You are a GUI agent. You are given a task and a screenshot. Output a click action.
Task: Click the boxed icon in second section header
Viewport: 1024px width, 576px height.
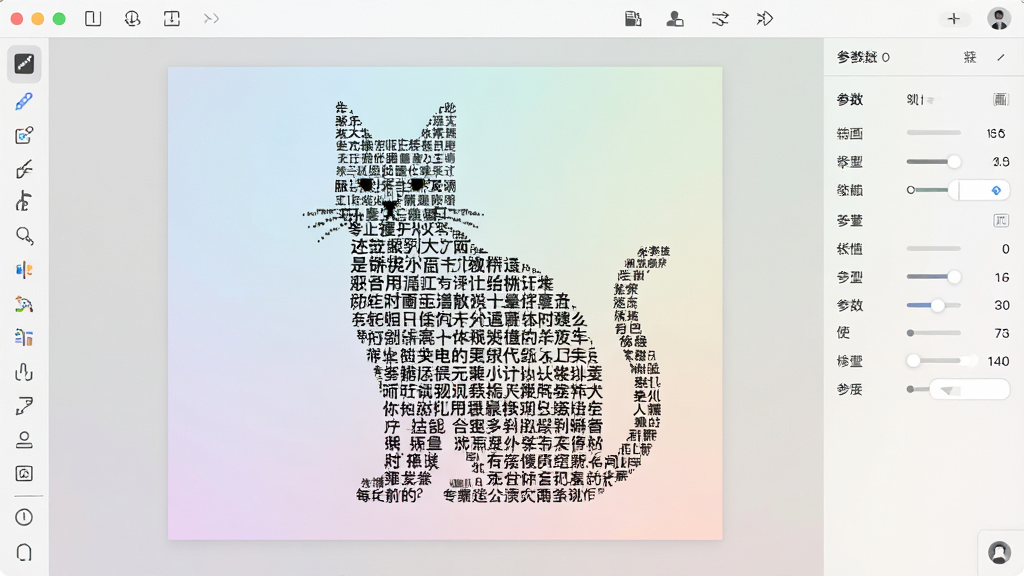coord(1000,220)
